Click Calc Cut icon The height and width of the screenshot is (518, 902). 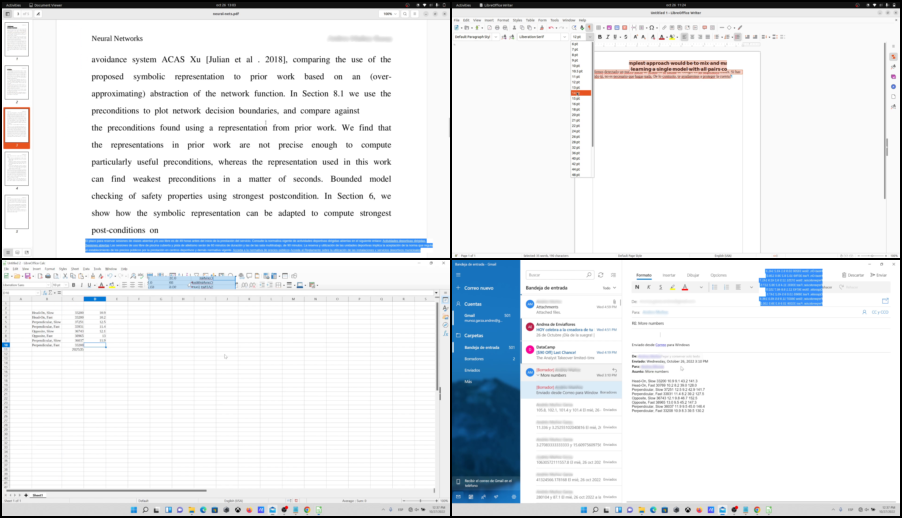[65, 276]
